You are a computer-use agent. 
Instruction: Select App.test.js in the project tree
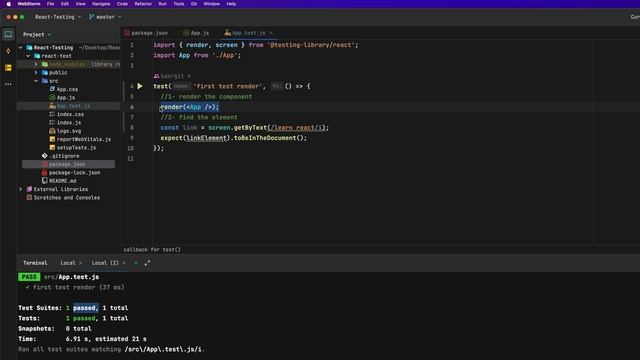73,106
